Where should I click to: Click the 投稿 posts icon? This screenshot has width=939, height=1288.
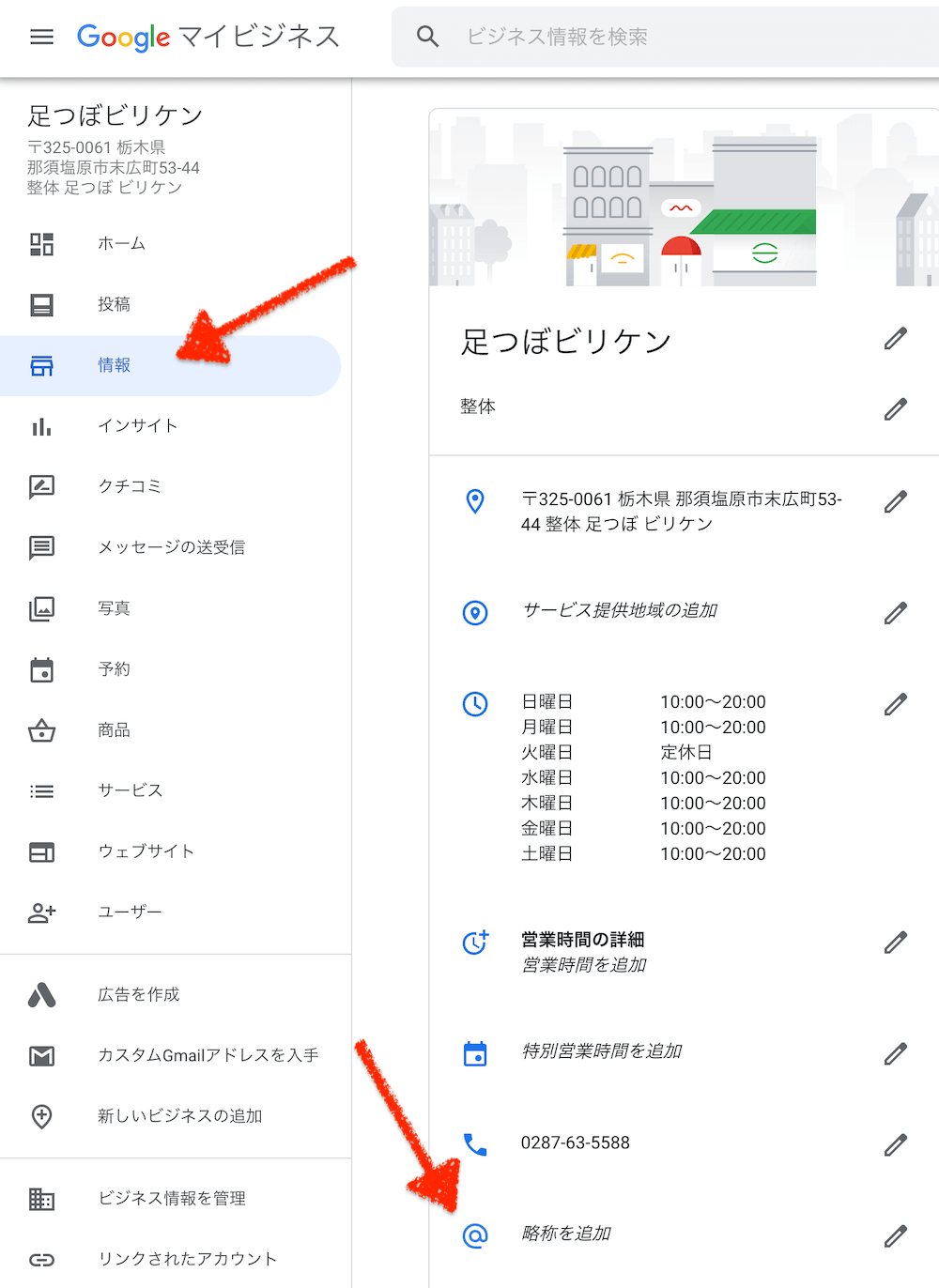[41, 305]
